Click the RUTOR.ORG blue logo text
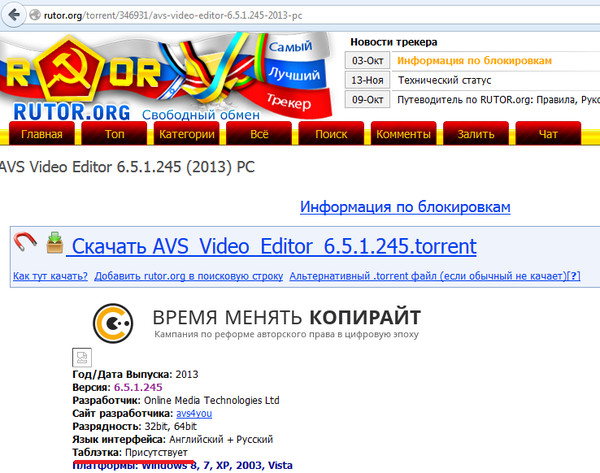This screenshot has width=600, height=473. point(72,113)
